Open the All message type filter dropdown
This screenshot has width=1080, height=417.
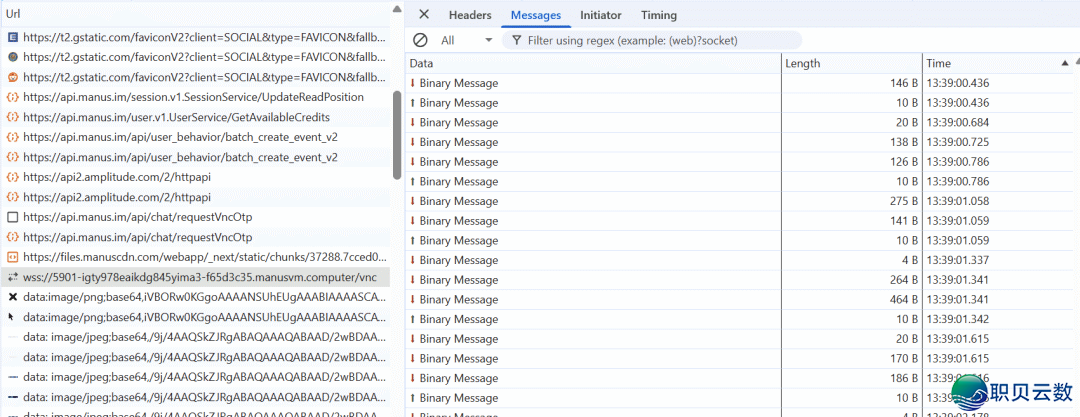point(467,40)
